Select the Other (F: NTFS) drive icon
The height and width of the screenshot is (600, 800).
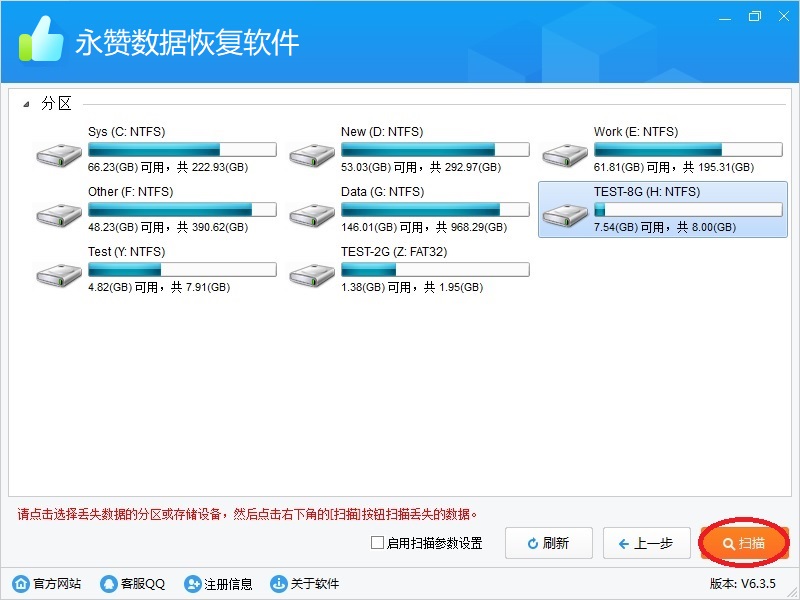click(x=59, y=215)
